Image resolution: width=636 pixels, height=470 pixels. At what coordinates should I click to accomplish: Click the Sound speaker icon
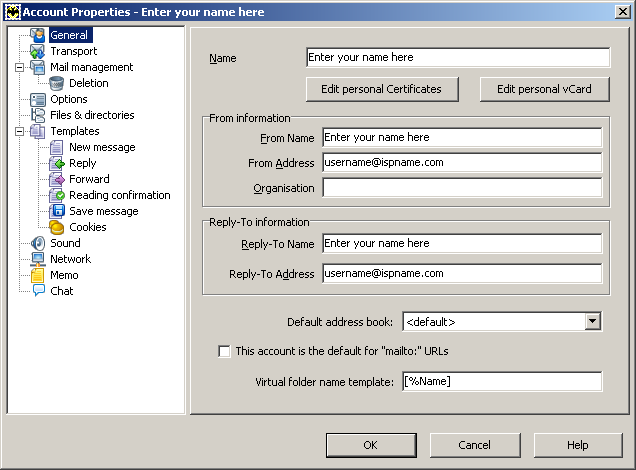(x=38, y=243)
